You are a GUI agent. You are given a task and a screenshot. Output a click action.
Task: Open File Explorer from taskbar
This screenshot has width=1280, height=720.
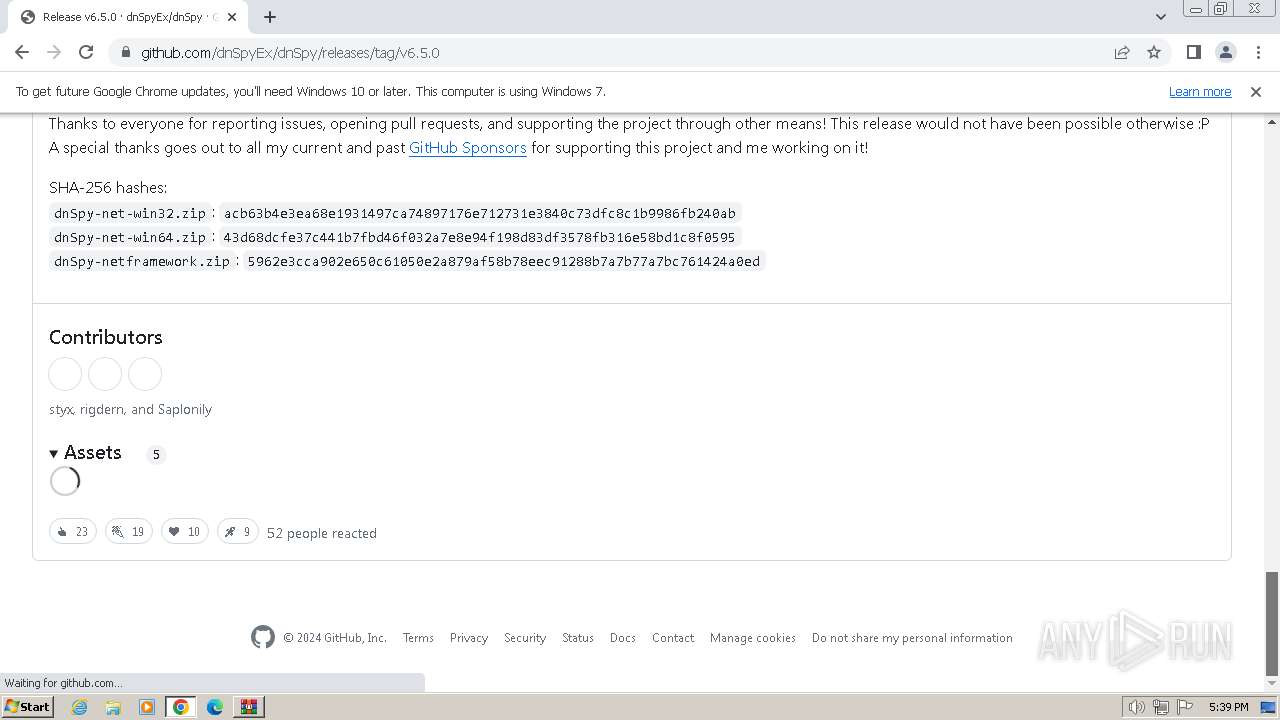pos(113,707)
